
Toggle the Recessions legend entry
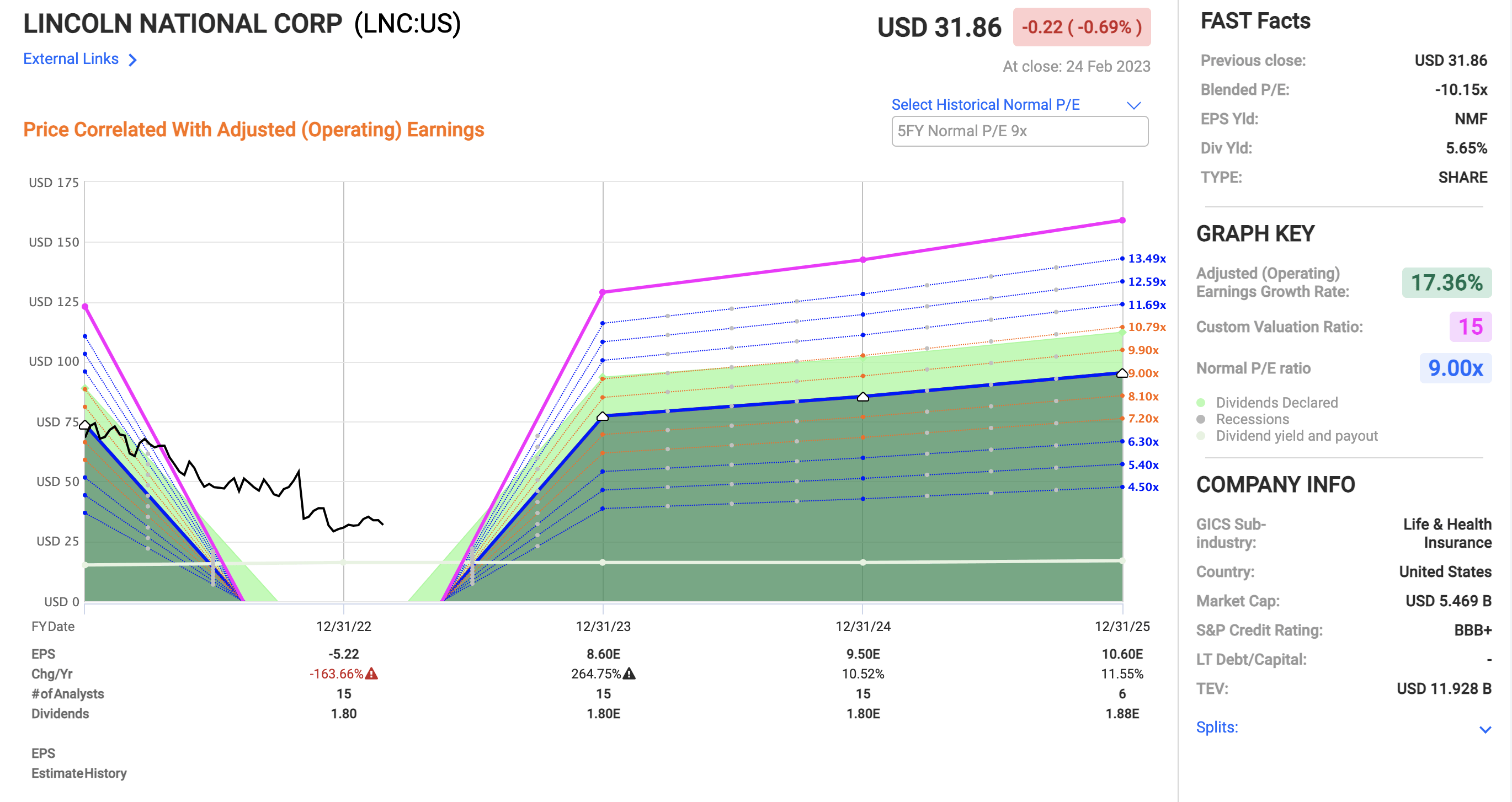pyautogui.click(x=1253, y=420)
